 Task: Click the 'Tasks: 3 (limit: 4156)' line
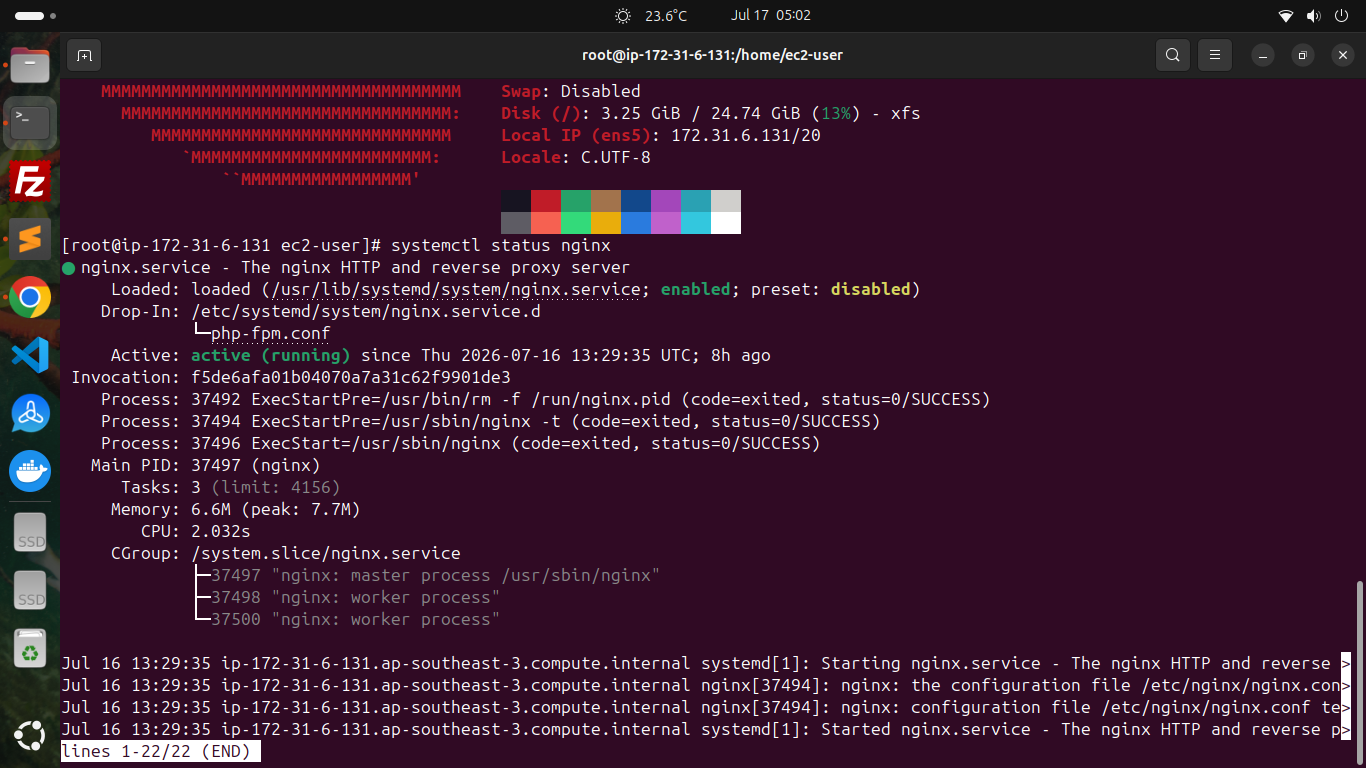pos(231,487)
